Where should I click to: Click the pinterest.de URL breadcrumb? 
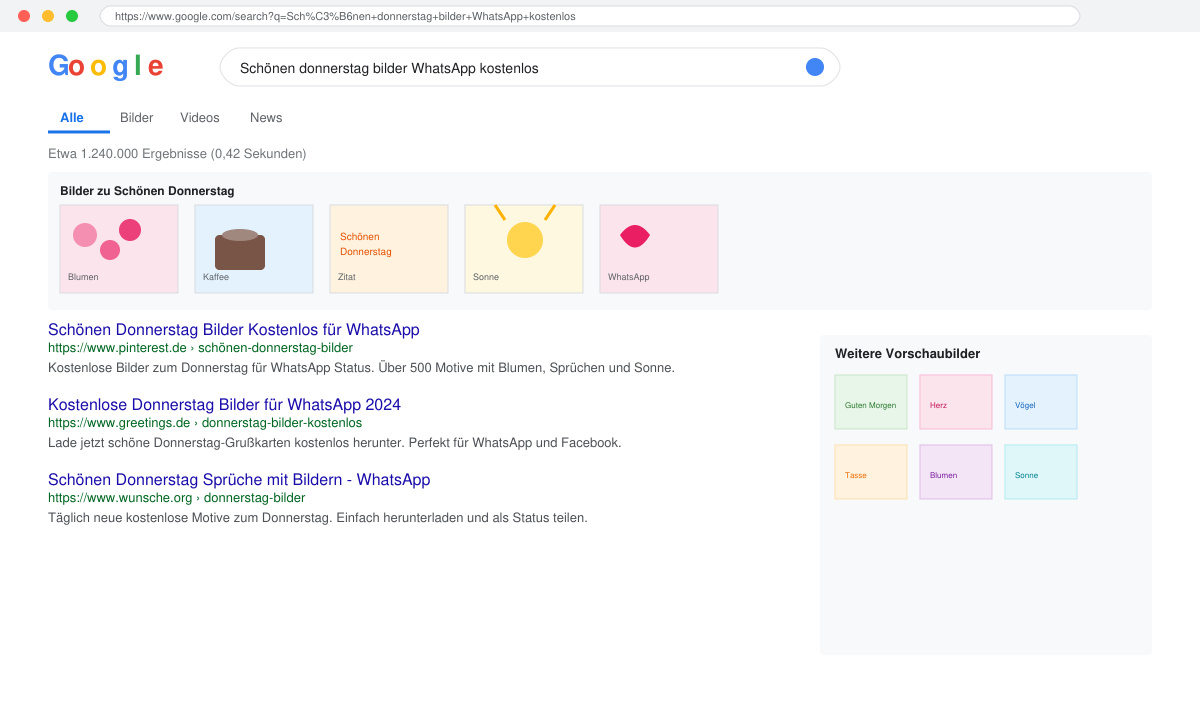(x=200, y=348)
